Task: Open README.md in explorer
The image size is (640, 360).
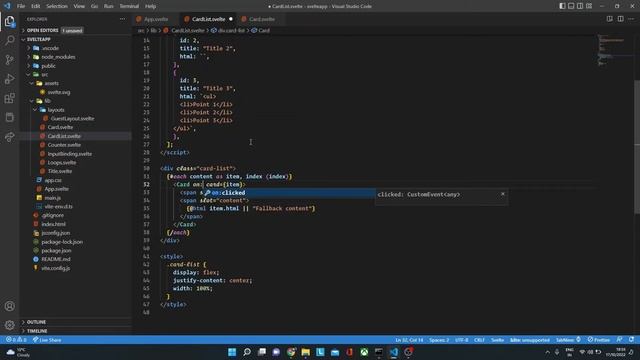Action: pos(56,259)
